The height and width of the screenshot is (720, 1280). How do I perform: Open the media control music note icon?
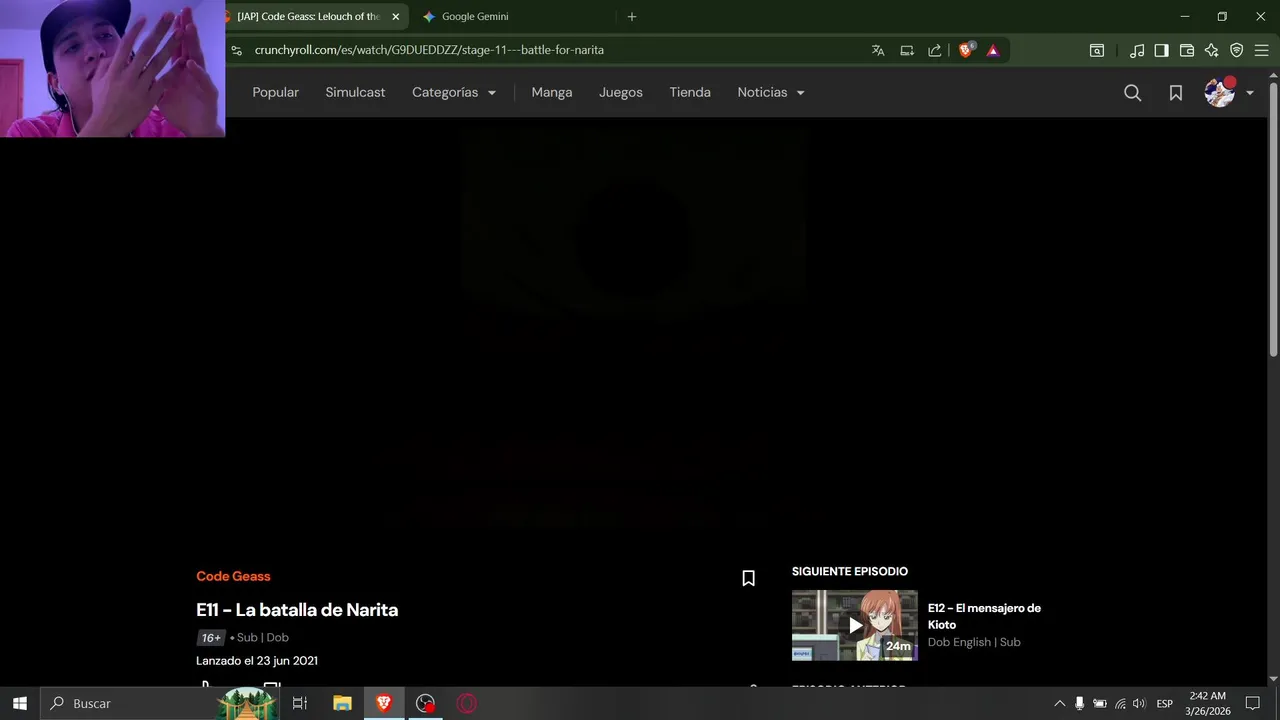(x=1137, y=50)
